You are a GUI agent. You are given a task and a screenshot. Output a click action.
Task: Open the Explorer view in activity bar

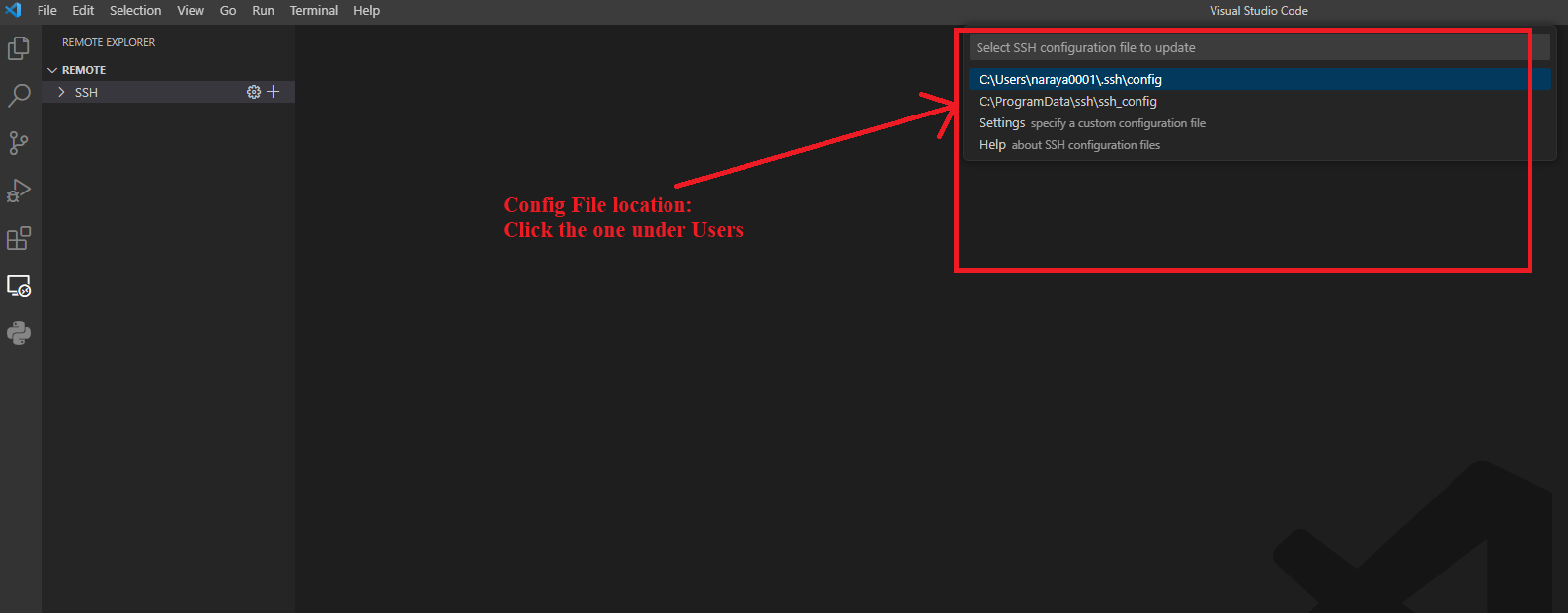pos(19,48)
